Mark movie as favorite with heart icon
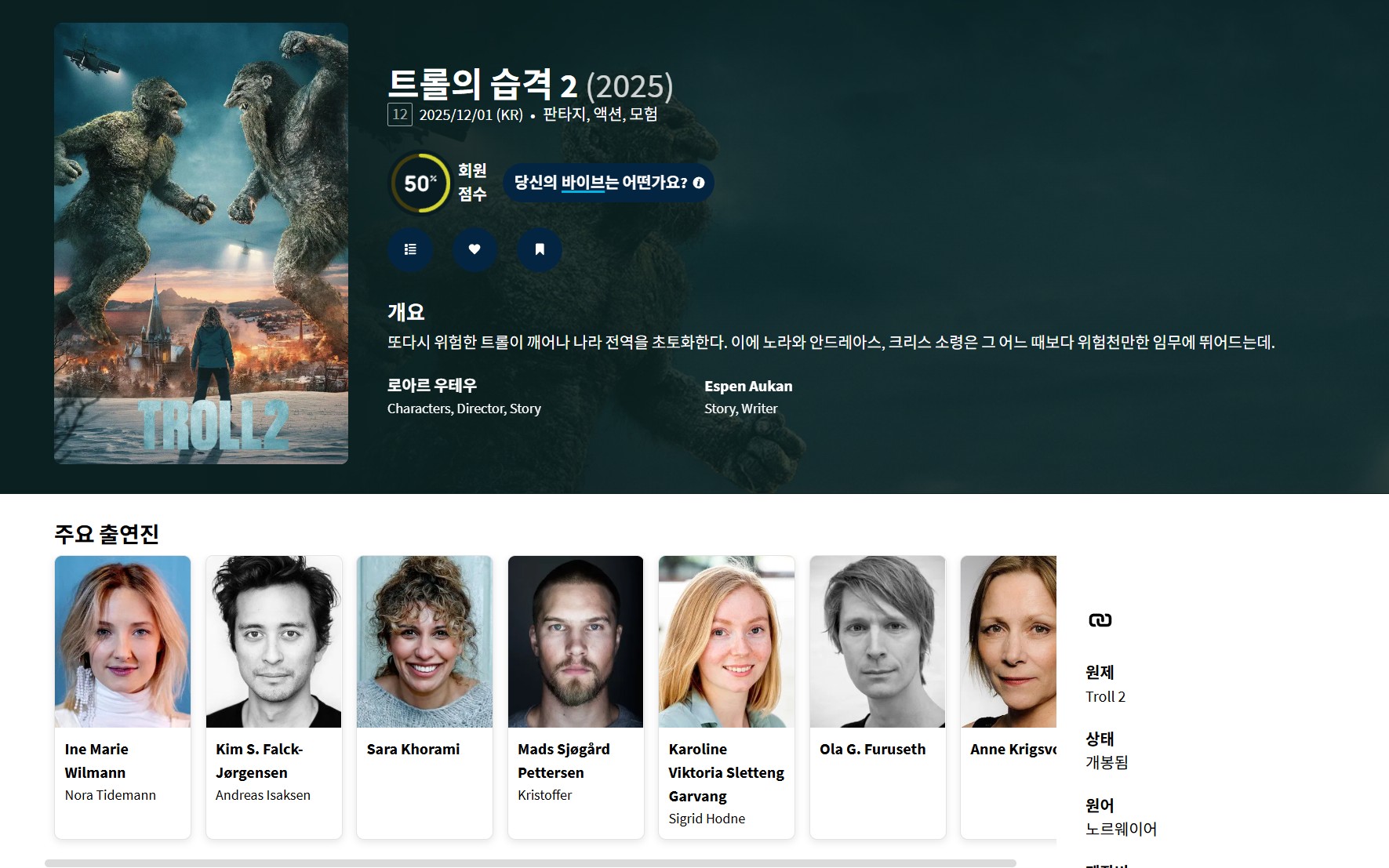 click(475, 249)
